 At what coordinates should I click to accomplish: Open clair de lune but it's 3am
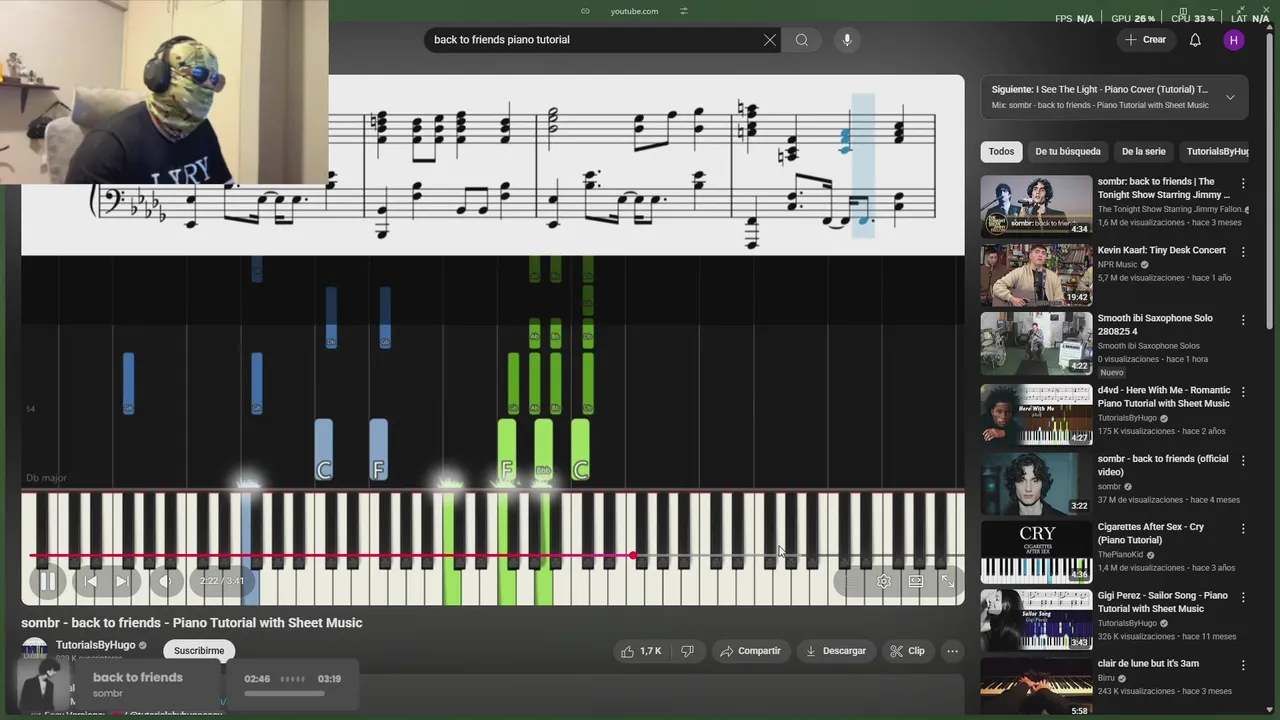[x=1036, y=688]
